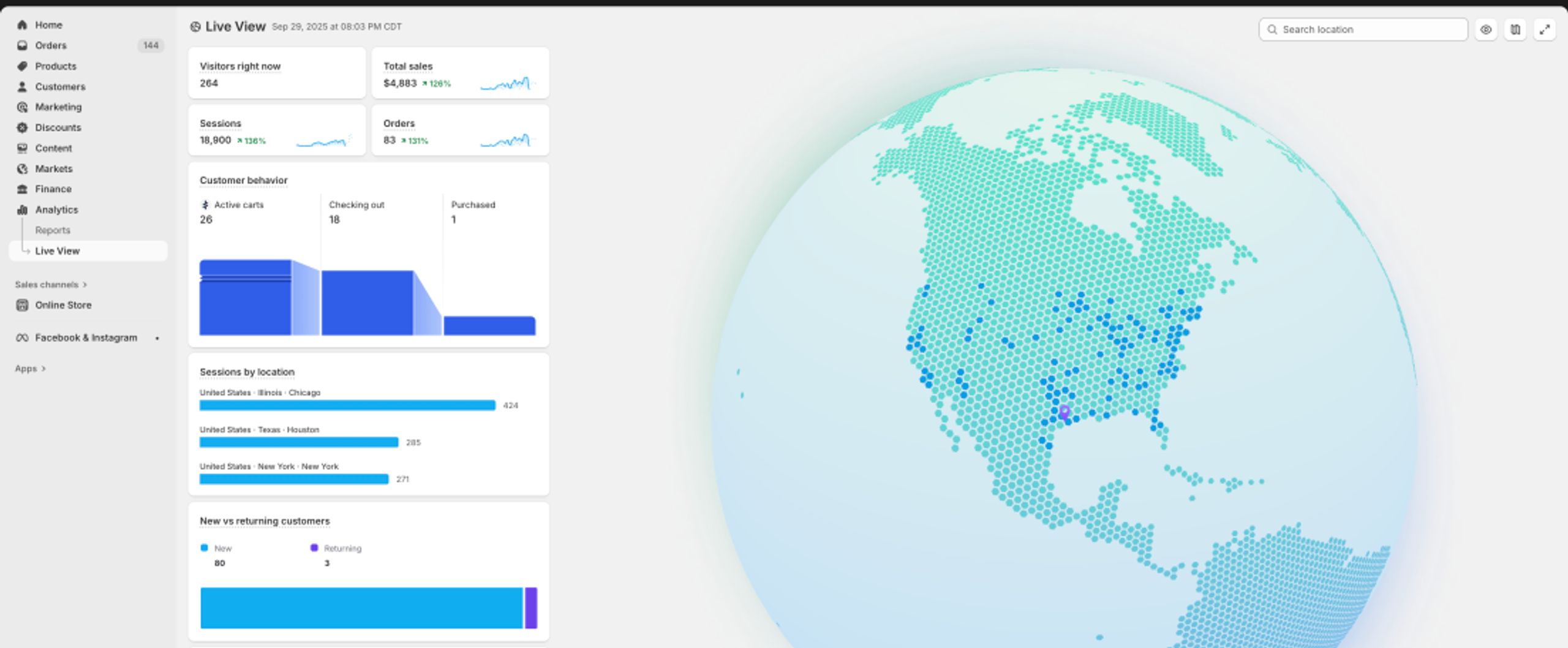The width and height of the screenshot is (1568, 648).
Task: Focus the Search location field
Action: (x=1363, y=29)
